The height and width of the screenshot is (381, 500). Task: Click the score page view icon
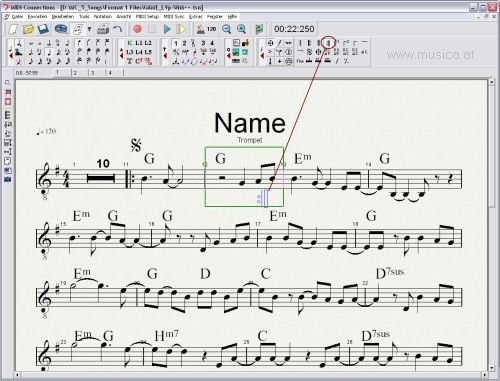point(78,29)
